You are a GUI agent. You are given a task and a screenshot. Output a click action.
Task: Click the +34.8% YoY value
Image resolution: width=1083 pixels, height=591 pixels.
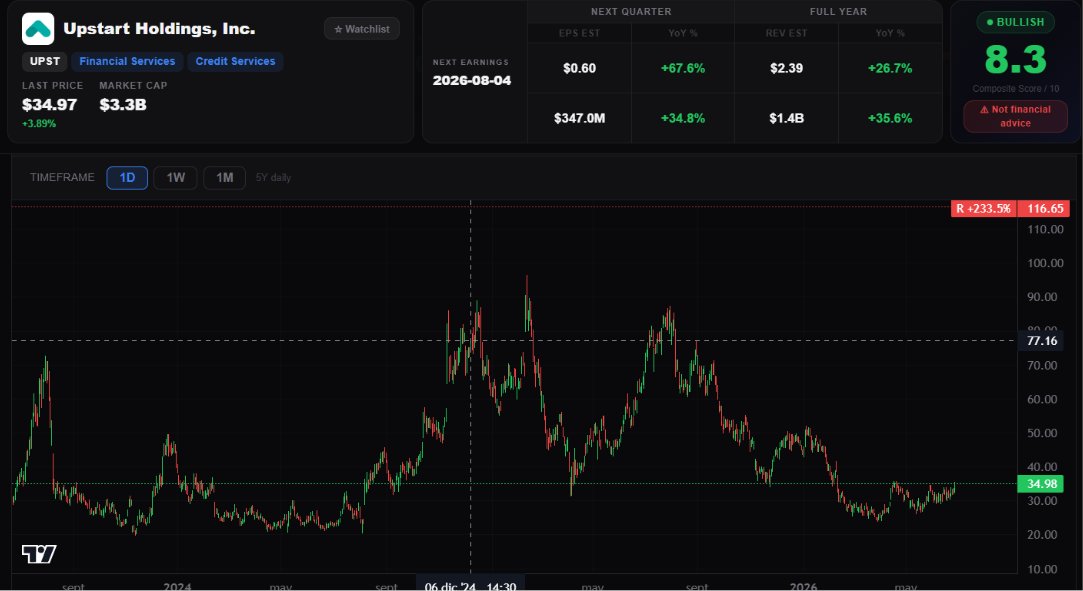[x=682, y=118]
